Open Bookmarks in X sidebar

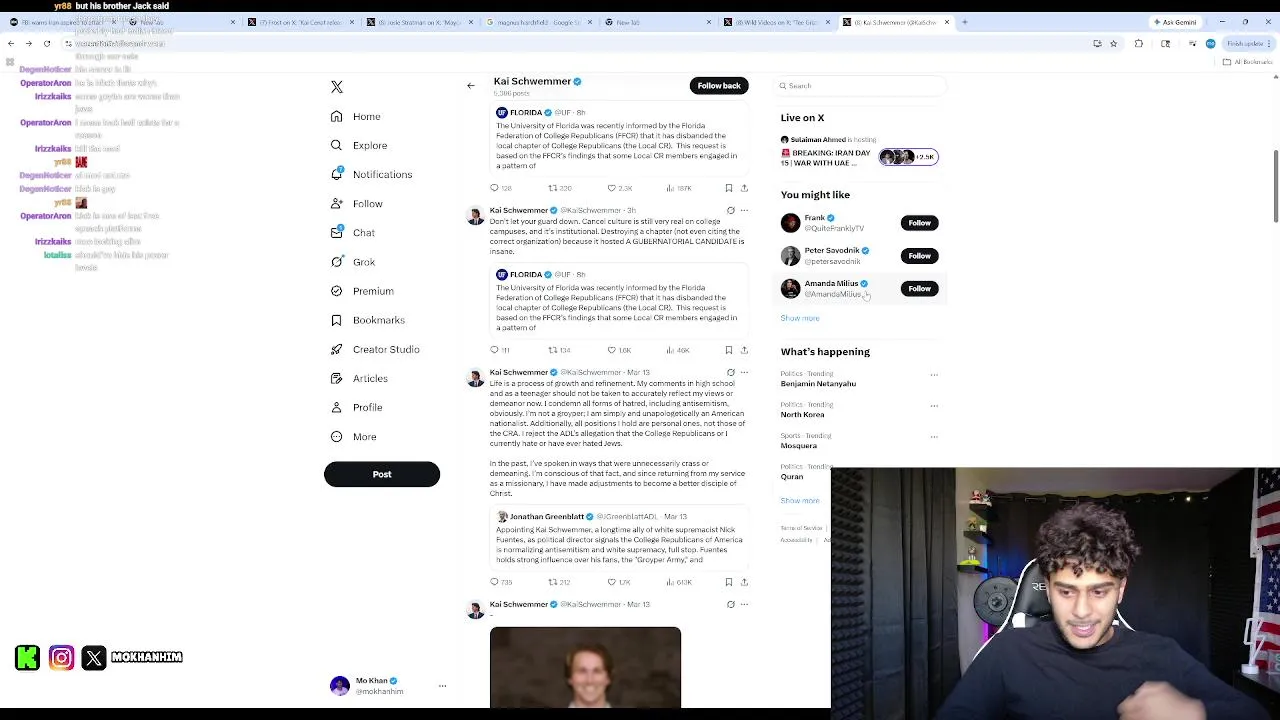368,320
